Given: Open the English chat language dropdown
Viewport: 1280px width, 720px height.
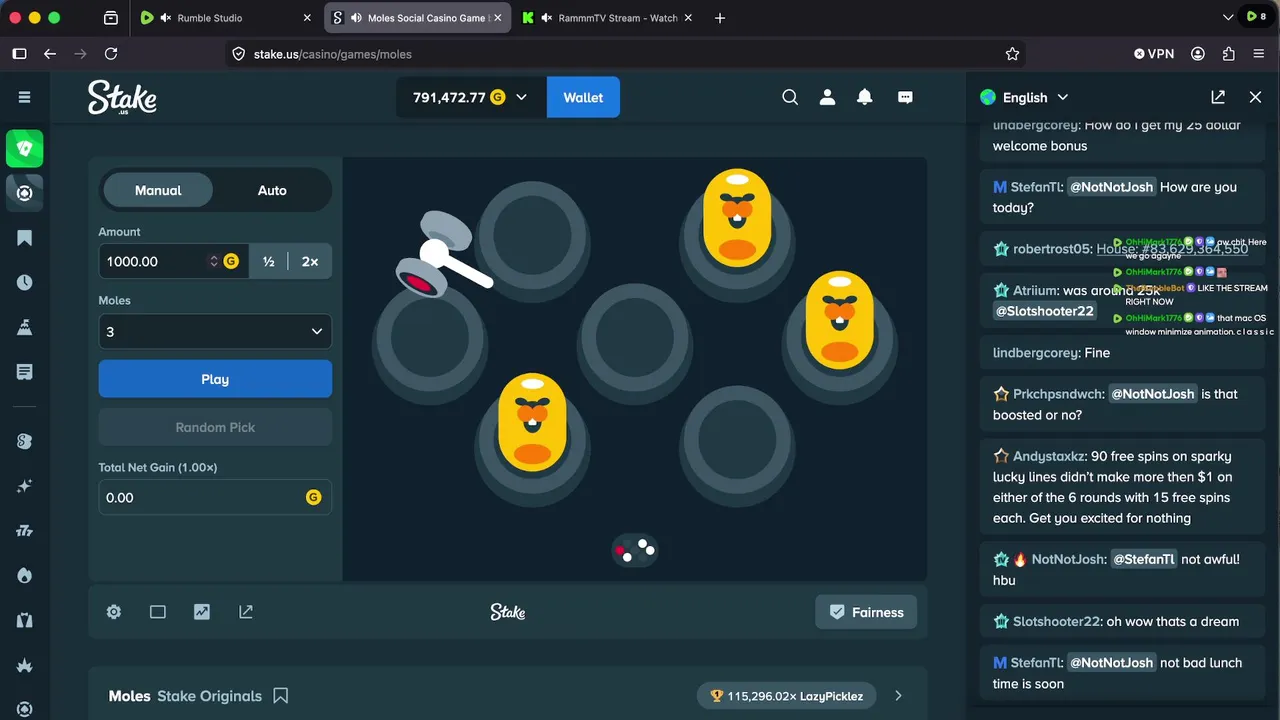Looking at the screenshot, I should click(1024, 97).
